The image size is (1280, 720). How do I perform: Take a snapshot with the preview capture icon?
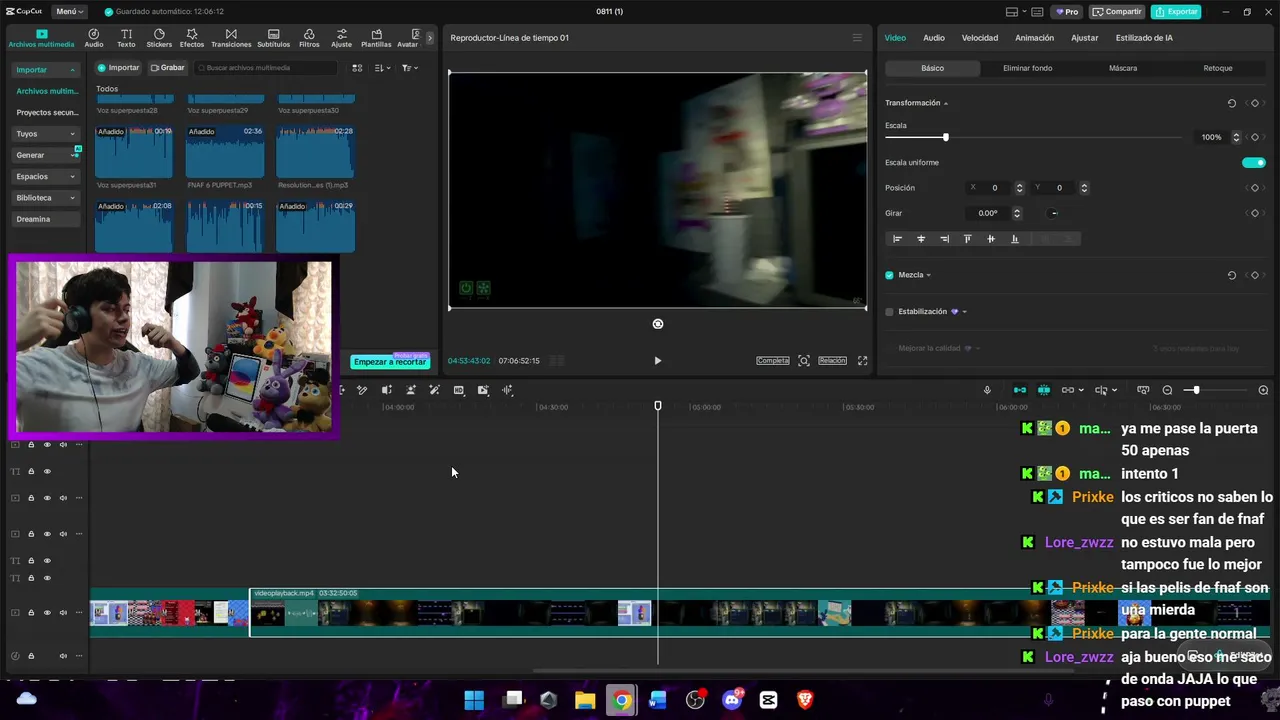804,361
